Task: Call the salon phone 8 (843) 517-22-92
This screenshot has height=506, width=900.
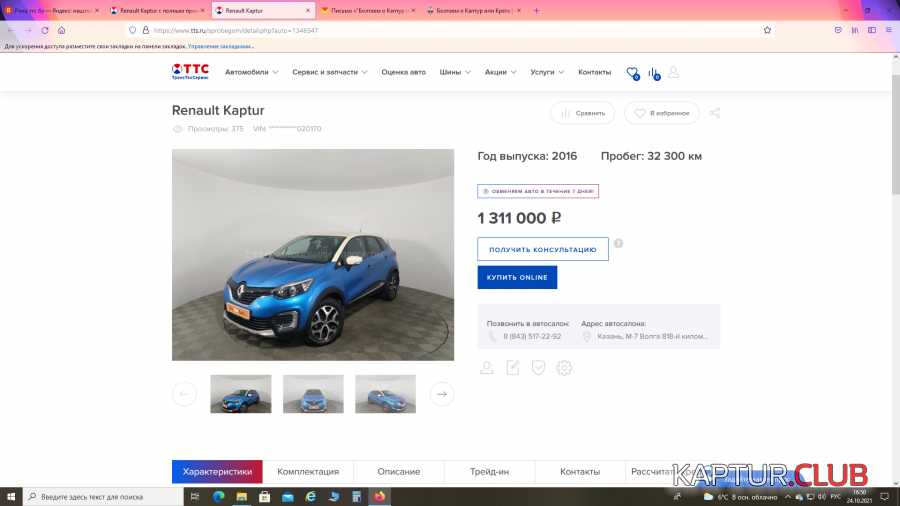Action: point(532,337)
